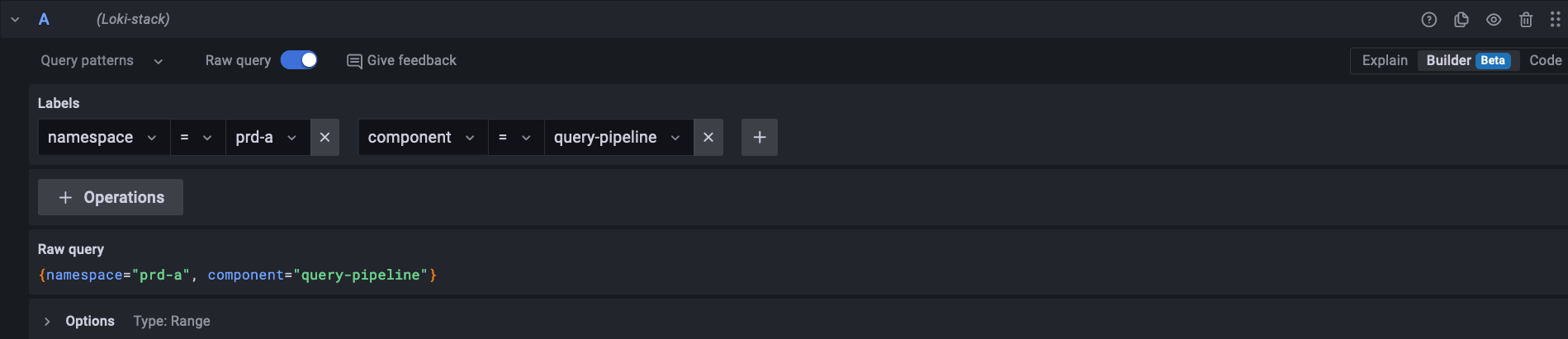Toggle query visibility with the eye icon
The height and width of the screenshot is (339, 1568).
(1493, 20)
